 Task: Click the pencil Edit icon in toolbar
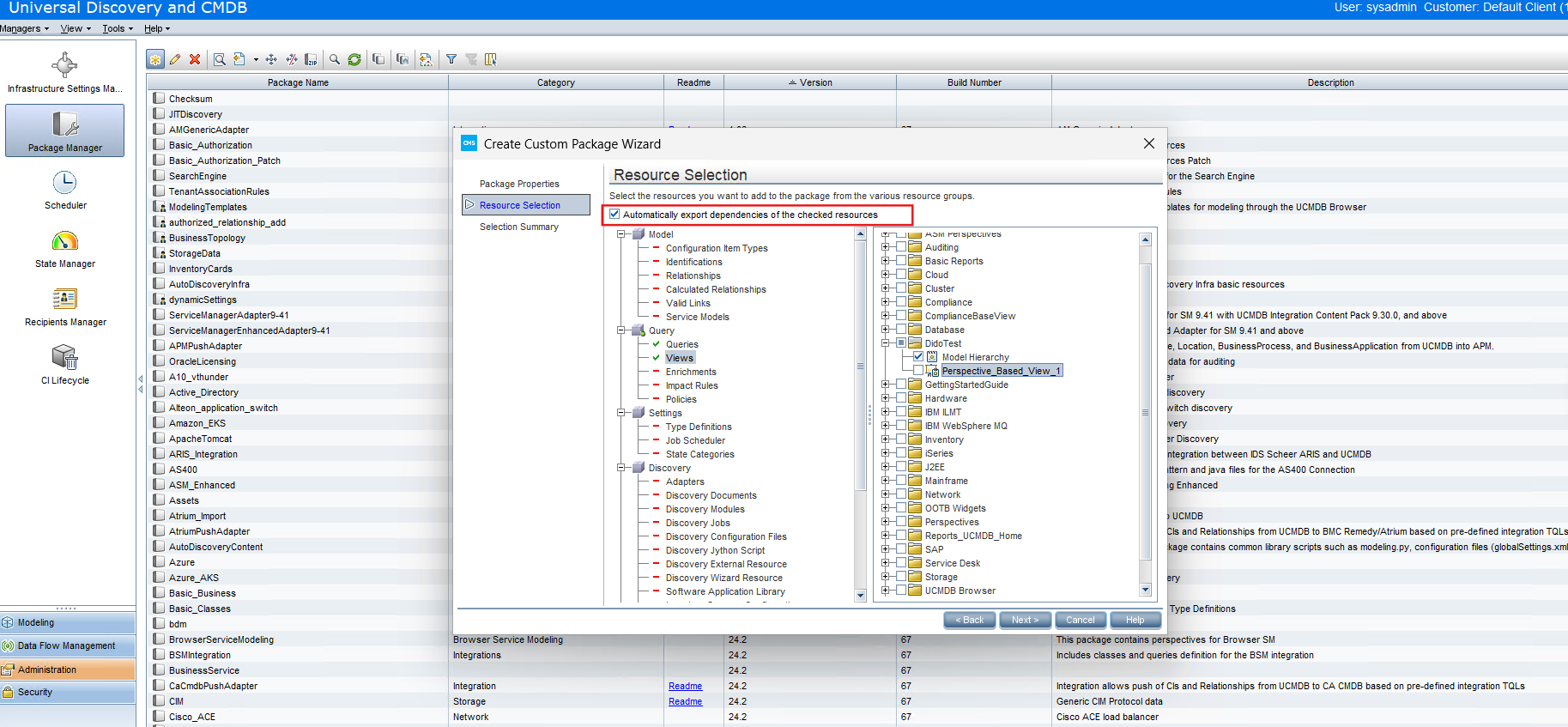(175, 59)
